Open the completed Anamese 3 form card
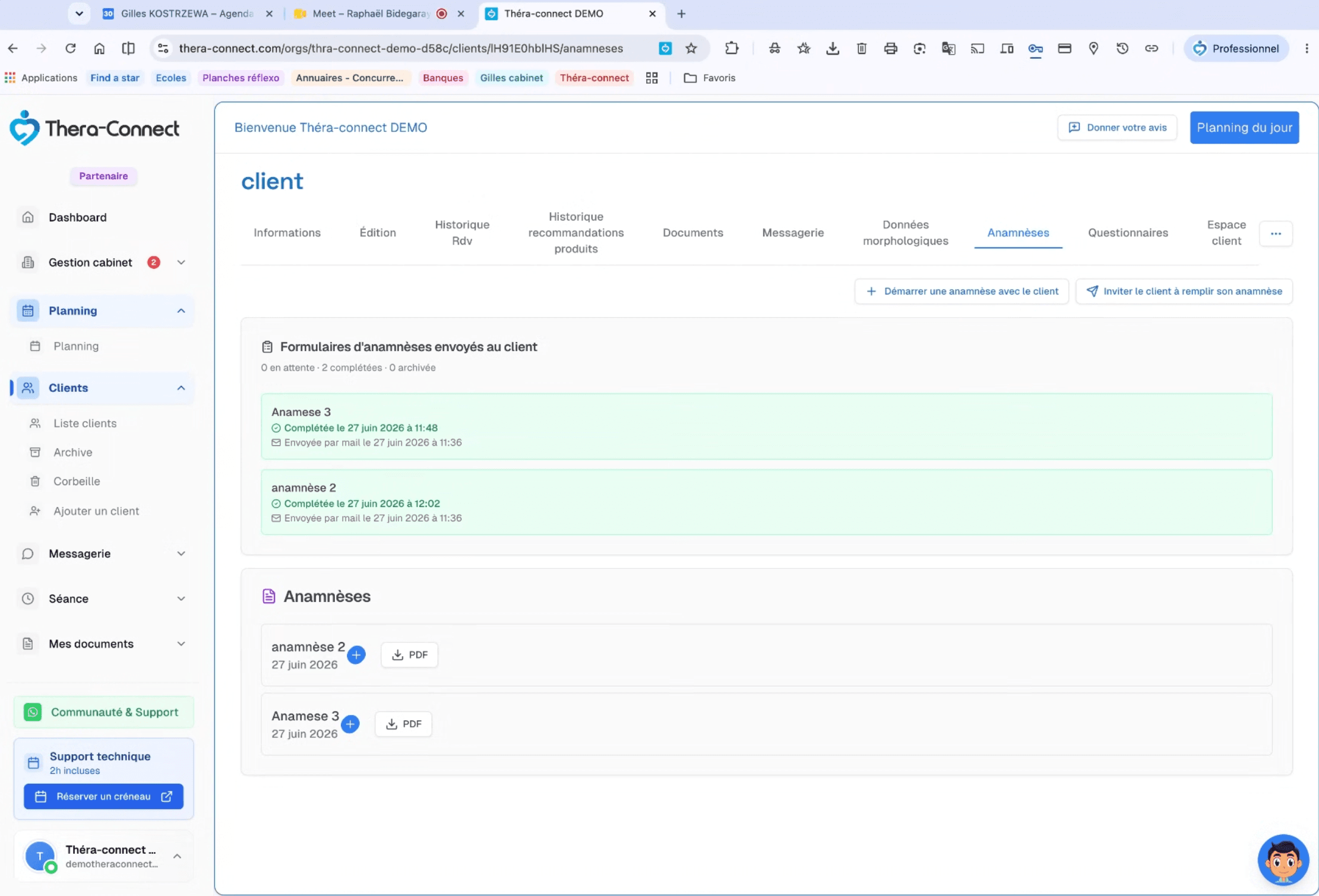The image size is (1319, 896). click(x=767, y=426)
